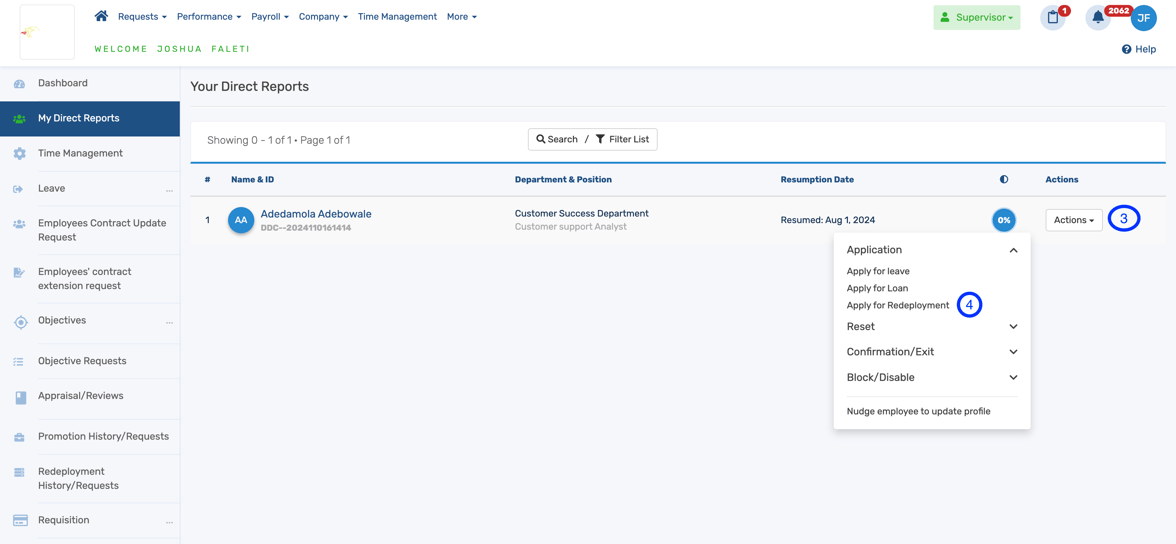
Task: Open My Direct Reports in sidebar
Action: pyautogui.click(x=90, y=119)
